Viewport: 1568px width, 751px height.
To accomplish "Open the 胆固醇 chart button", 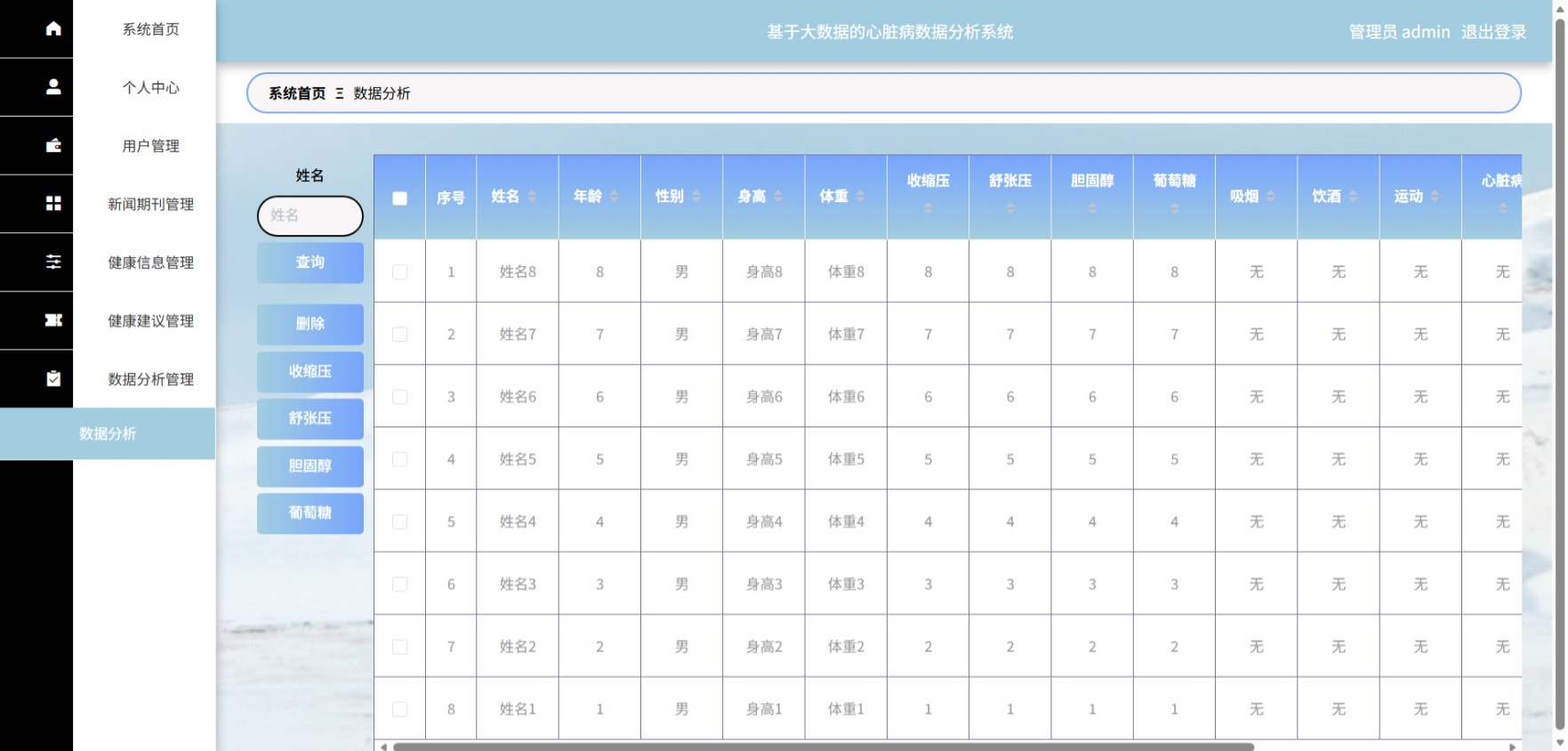I will (x=310, y=466).
